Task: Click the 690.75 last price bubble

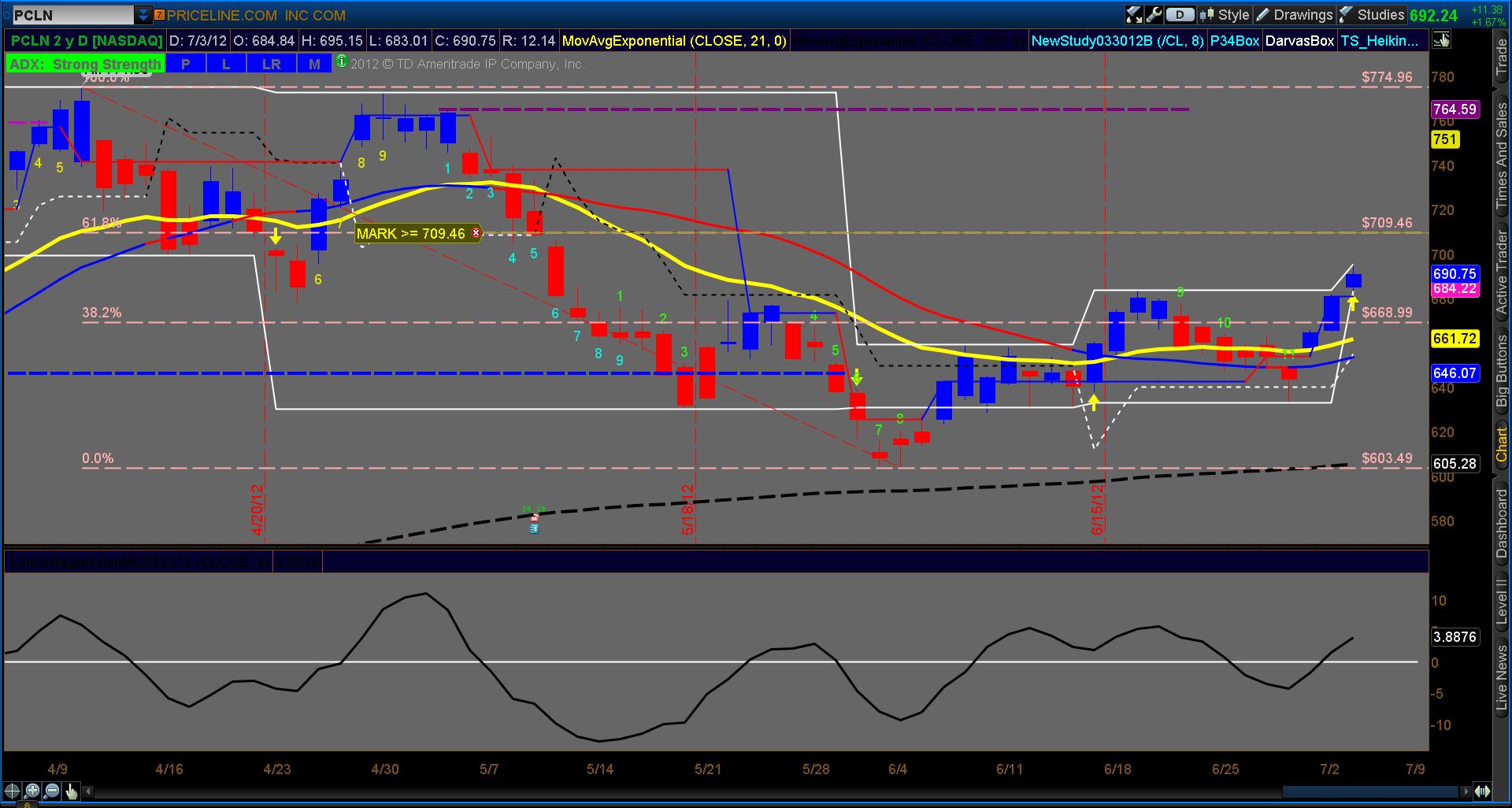Action: tap(1455, 273)
